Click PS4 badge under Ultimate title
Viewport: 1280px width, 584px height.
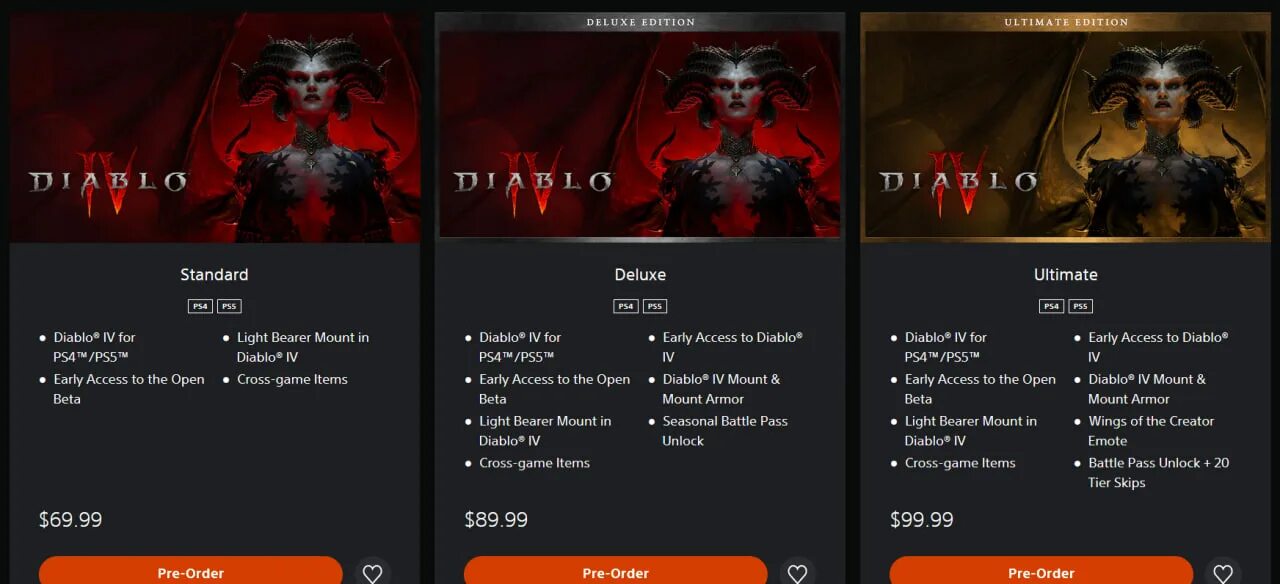[1051, 306]
